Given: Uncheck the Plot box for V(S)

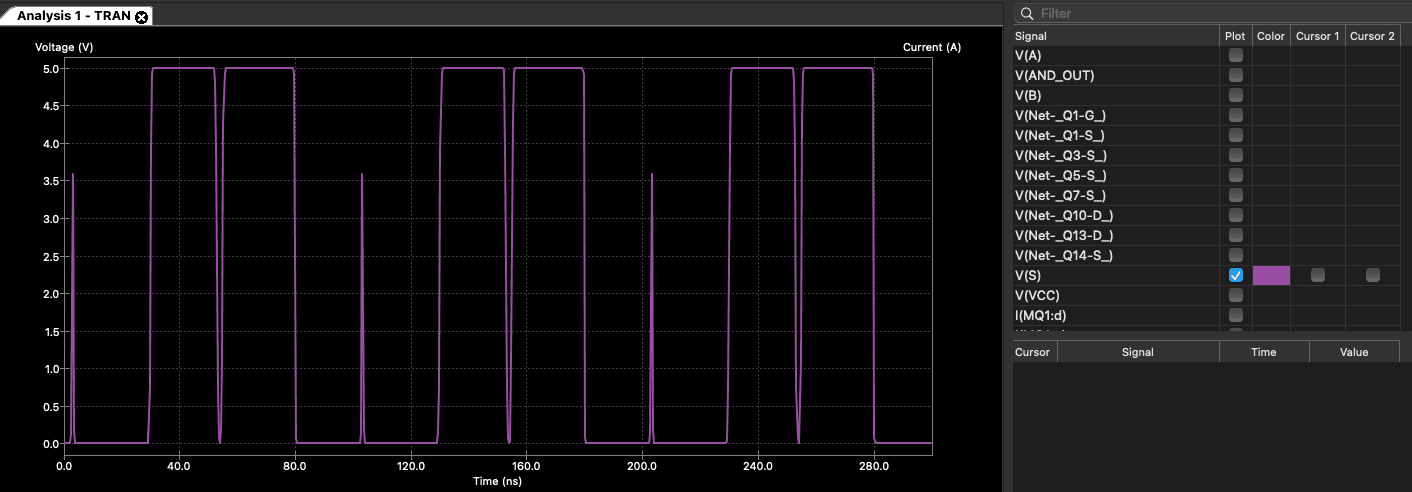Looking at the screenshot, I should tap(1236, 275).
